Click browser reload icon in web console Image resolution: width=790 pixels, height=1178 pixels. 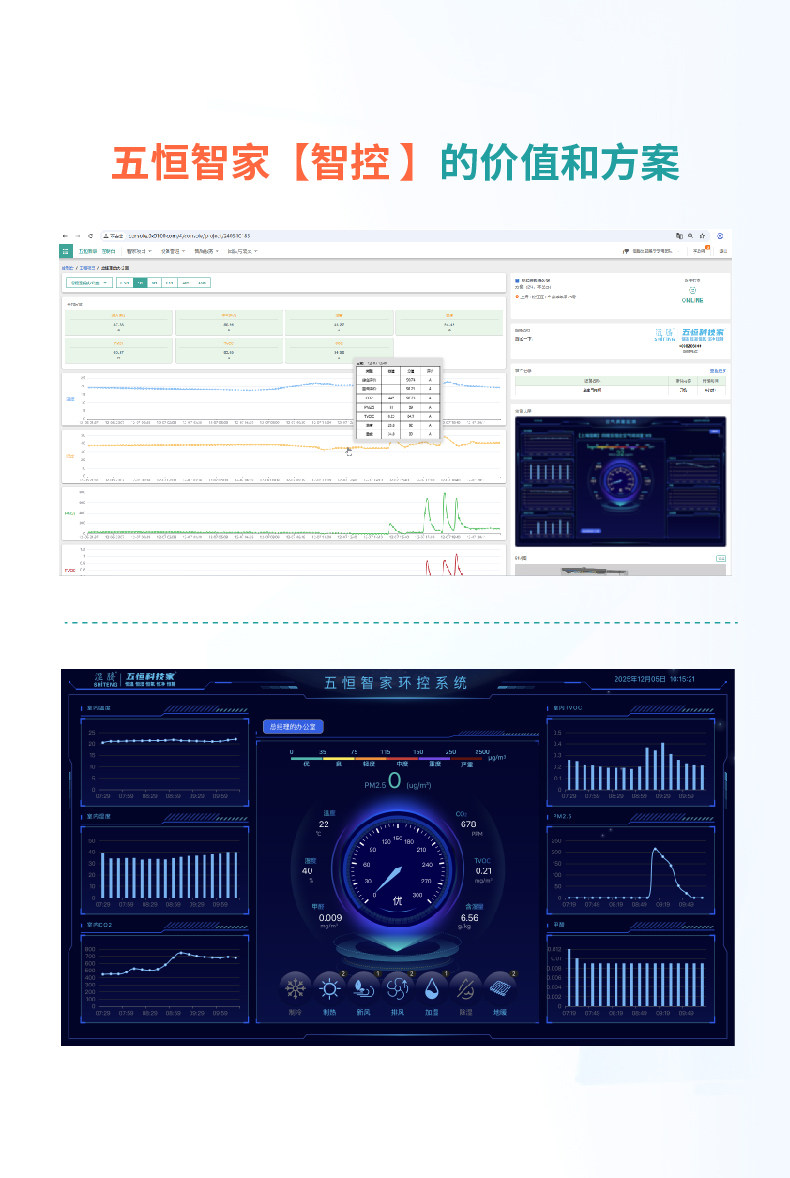90,236
